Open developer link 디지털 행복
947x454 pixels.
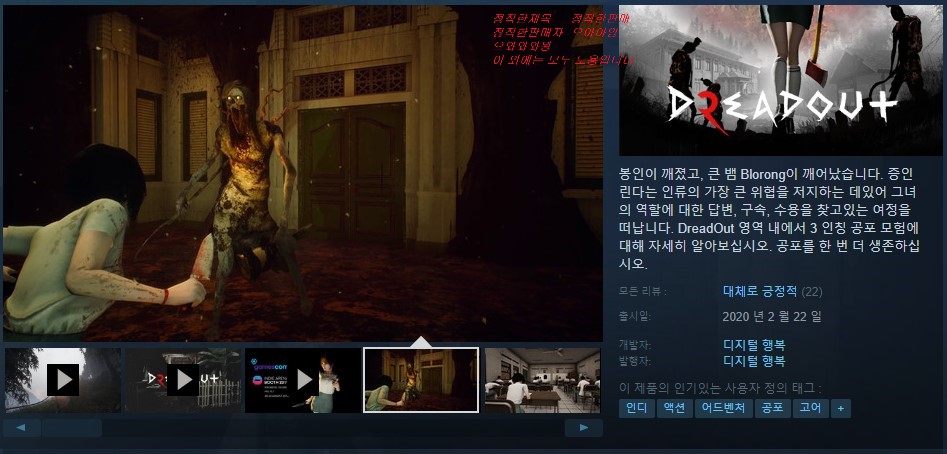click(754, 345)
